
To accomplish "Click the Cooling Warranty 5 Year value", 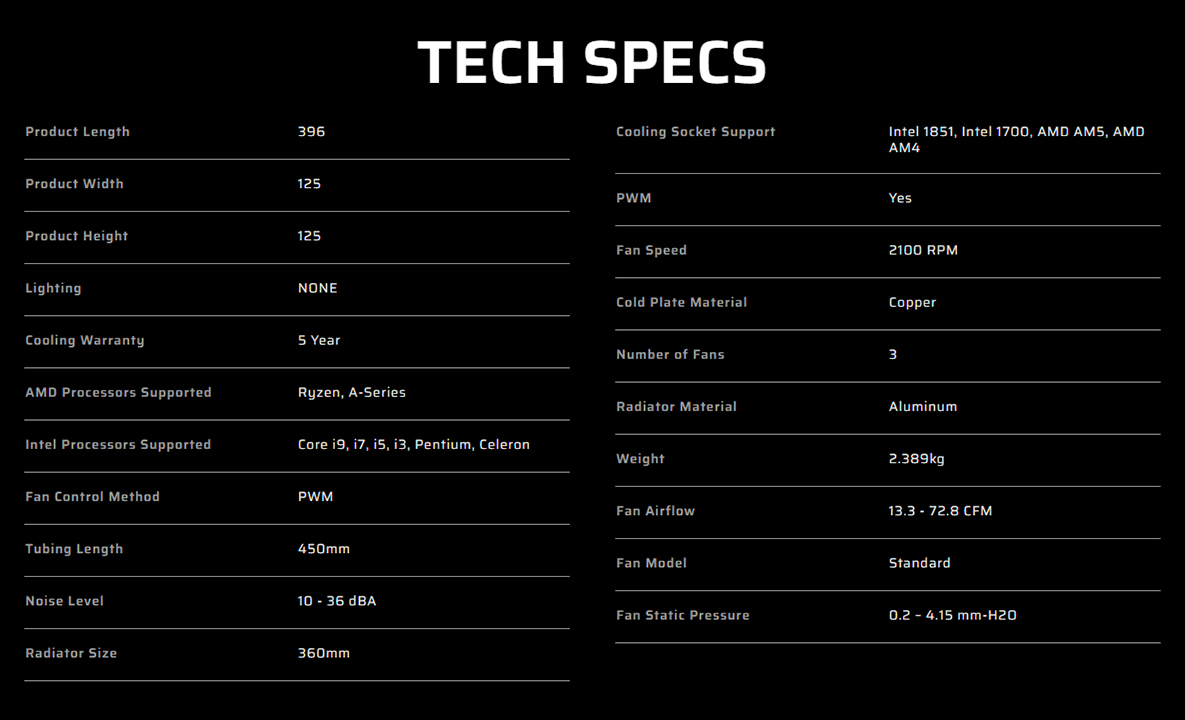I will 319,340.
